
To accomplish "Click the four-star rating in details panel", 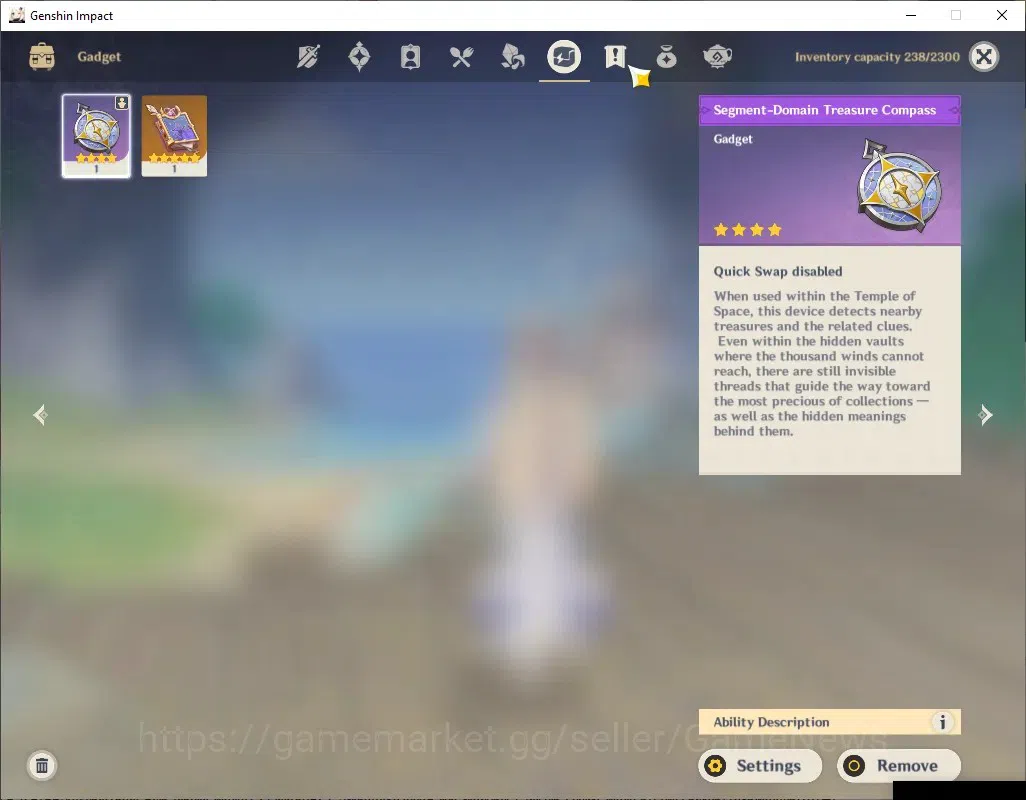I will click(x=748, y=230).
